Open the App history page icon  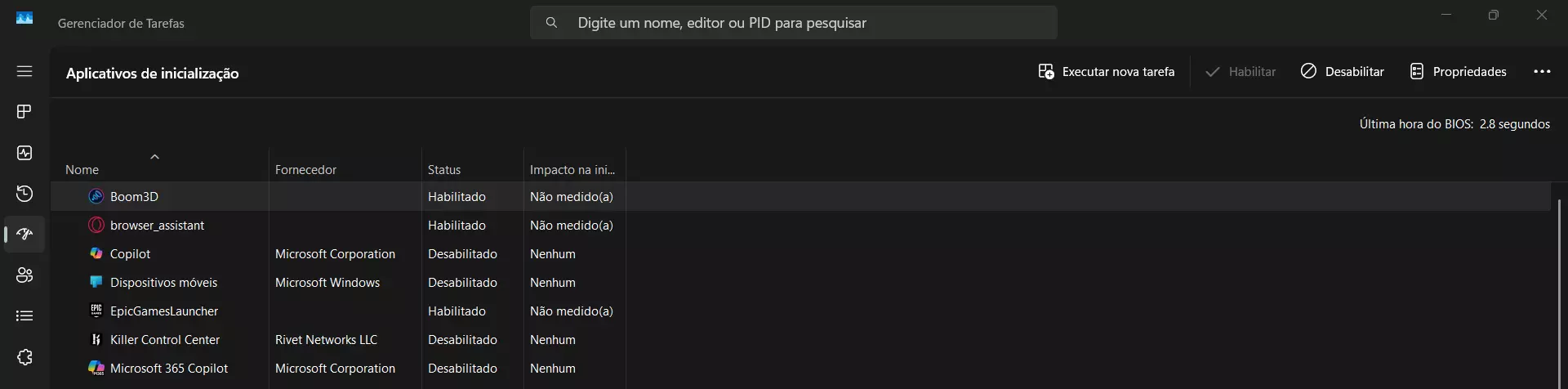[x=24, y=194]
